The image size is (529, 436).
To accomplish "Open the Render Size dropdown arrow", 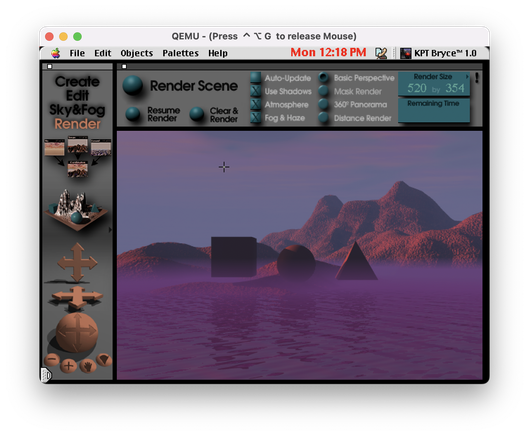I will (x=467, y=77).
